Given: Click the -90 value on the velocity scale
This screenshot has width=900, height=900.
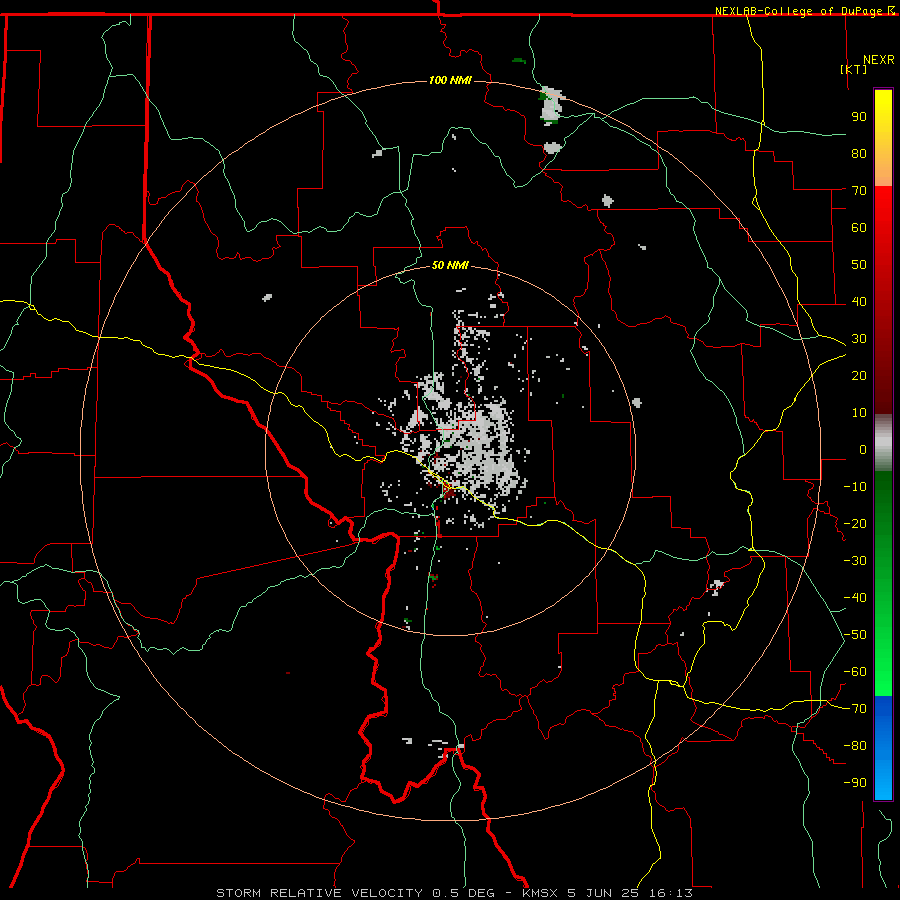Looking at the screenshot, I should [855, 783].
